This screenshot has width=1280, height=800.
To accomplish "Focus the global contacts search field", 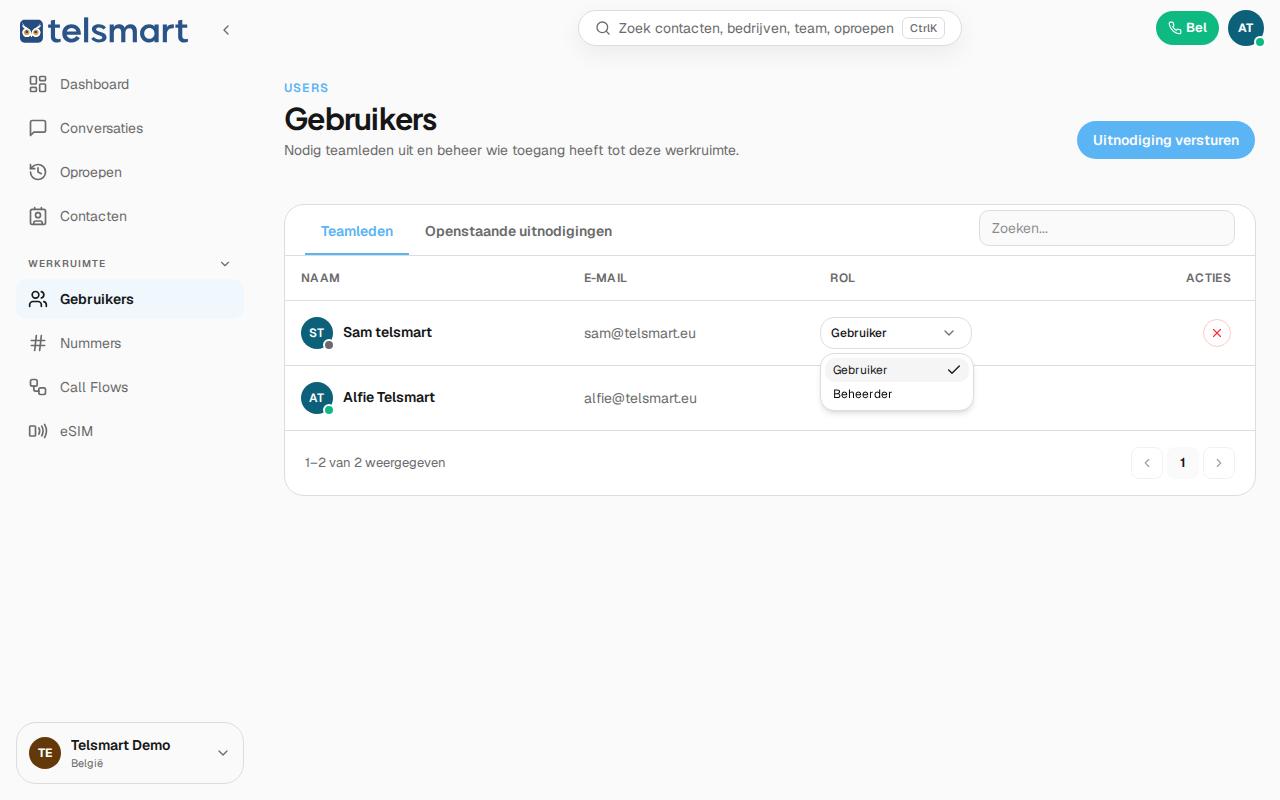I will (x=770, y=28).
